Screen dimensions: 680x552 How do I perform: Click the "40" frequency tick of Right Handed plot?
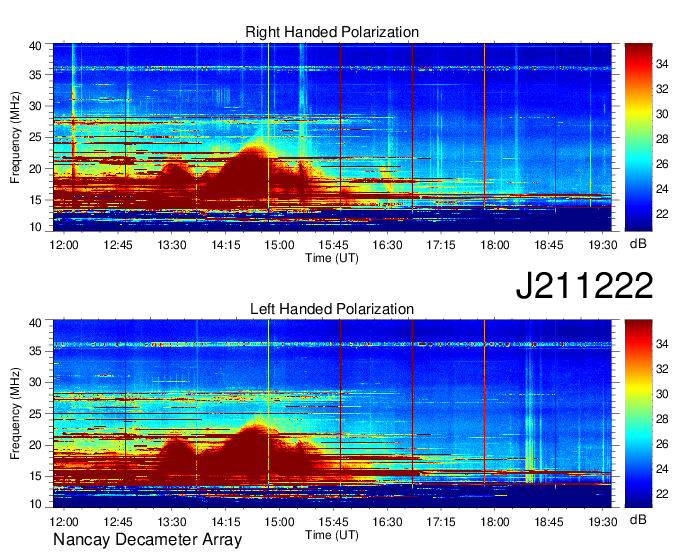pos(35,46)
